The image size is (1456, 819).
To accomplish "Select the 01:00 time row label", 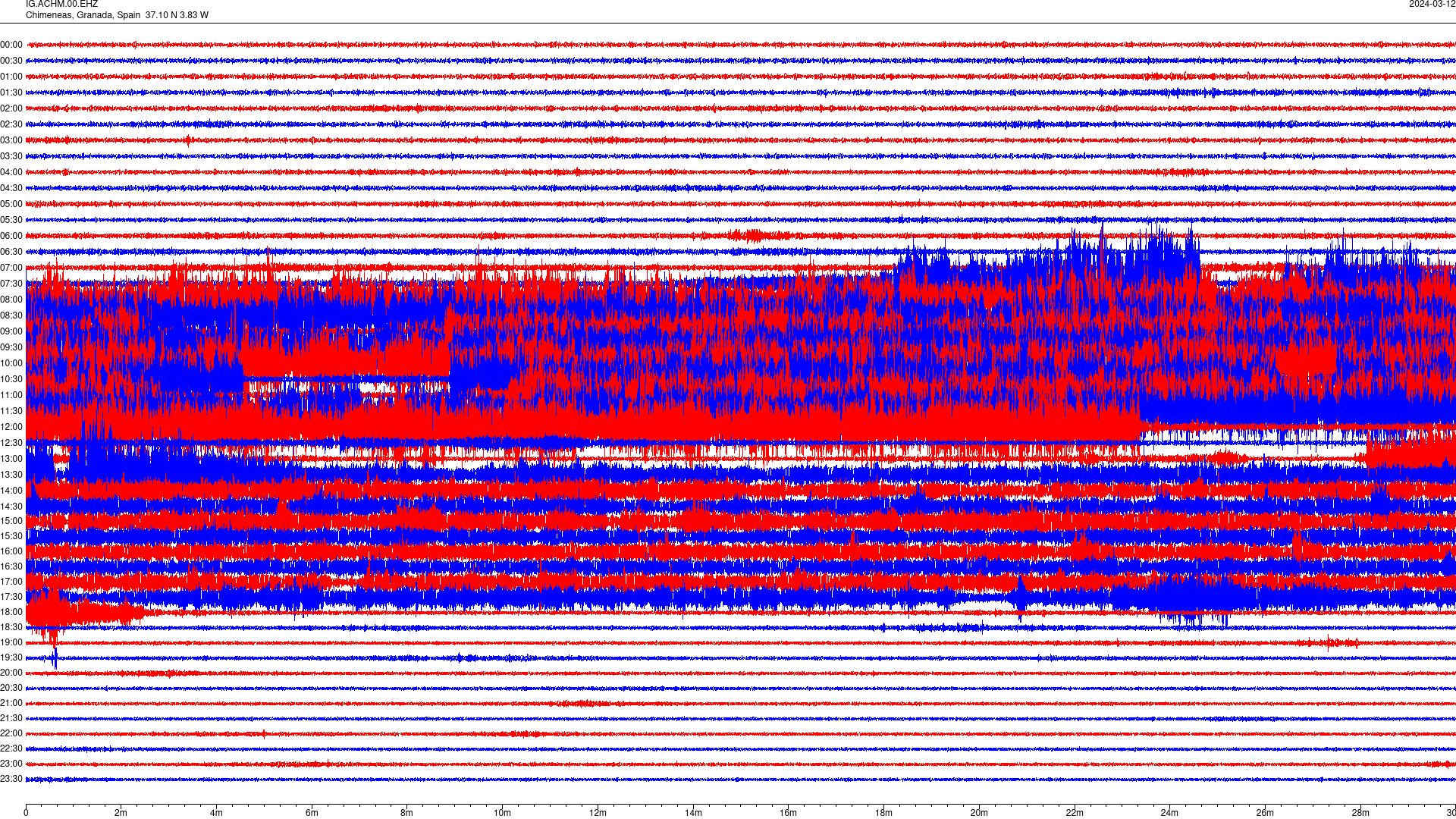I will coord(11,77).
